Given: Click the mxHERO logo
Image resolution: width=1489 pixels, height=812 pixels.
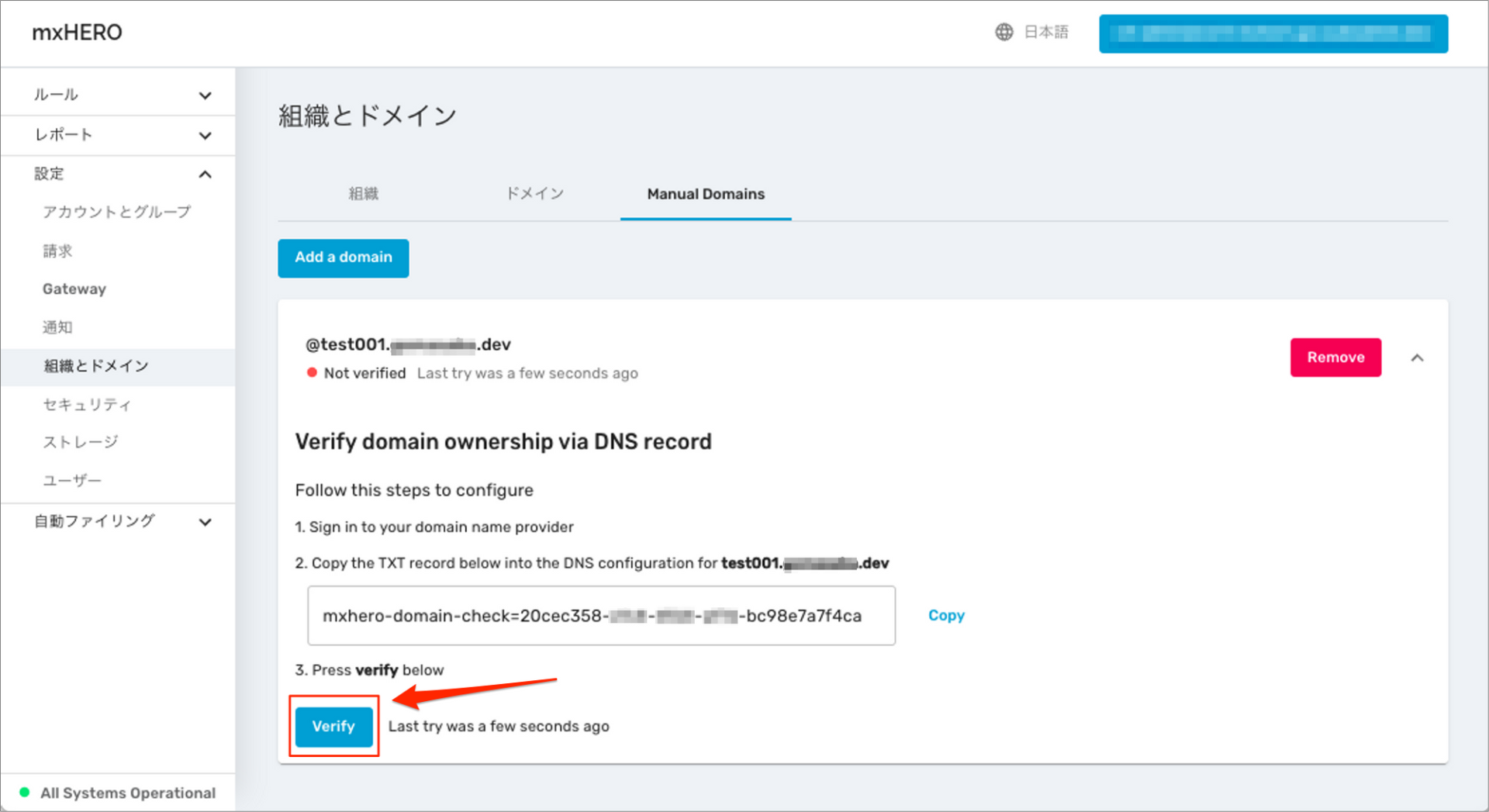Looking at the screenshot, I should pos(76,32).
